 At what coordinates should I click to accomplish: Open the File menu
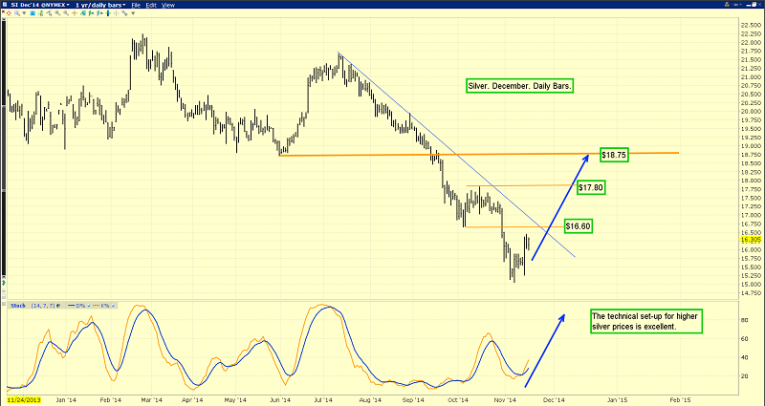[135, 5]
